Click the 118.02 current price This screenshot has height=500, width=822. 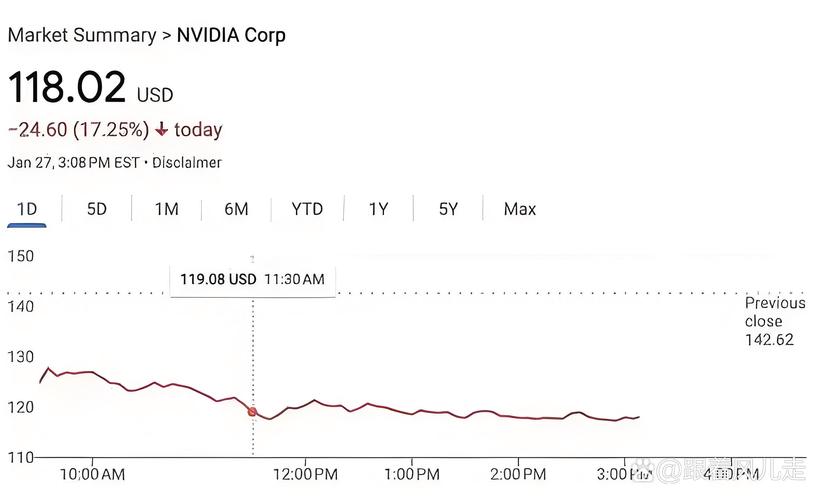[x=67, y=88]
